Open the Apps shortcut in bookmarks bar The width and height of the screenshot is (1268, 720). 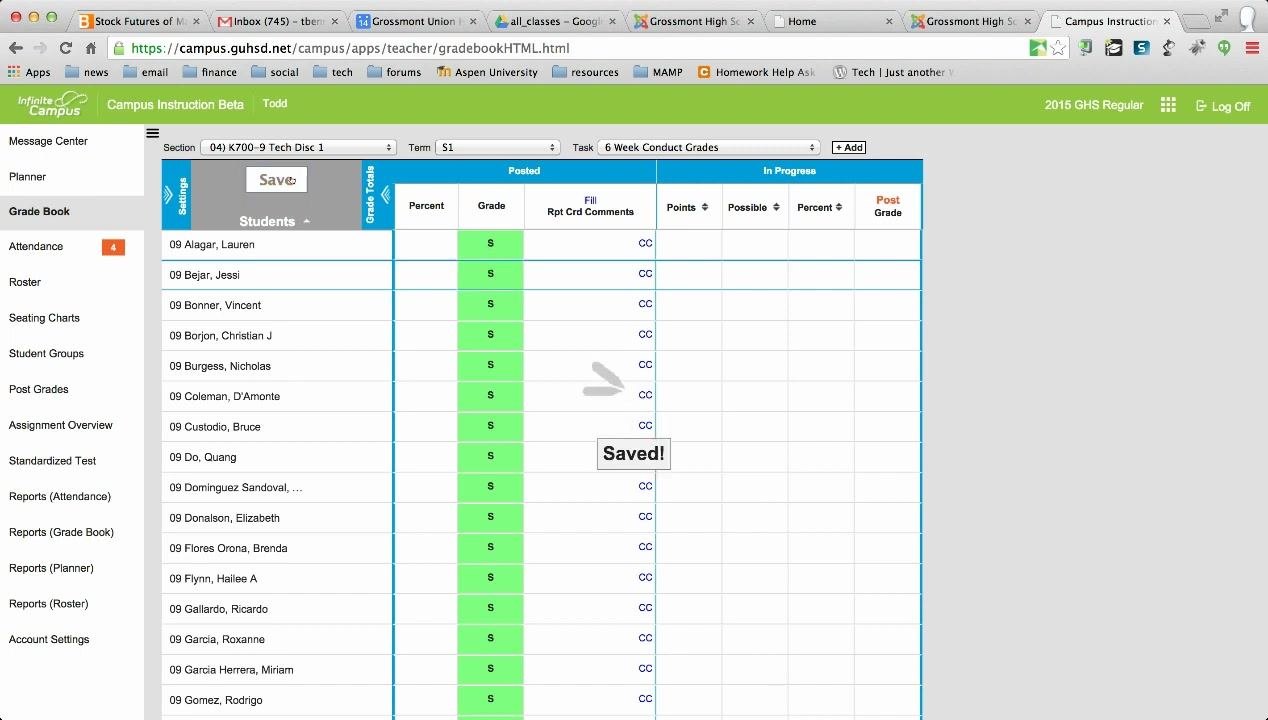[29, 72]
